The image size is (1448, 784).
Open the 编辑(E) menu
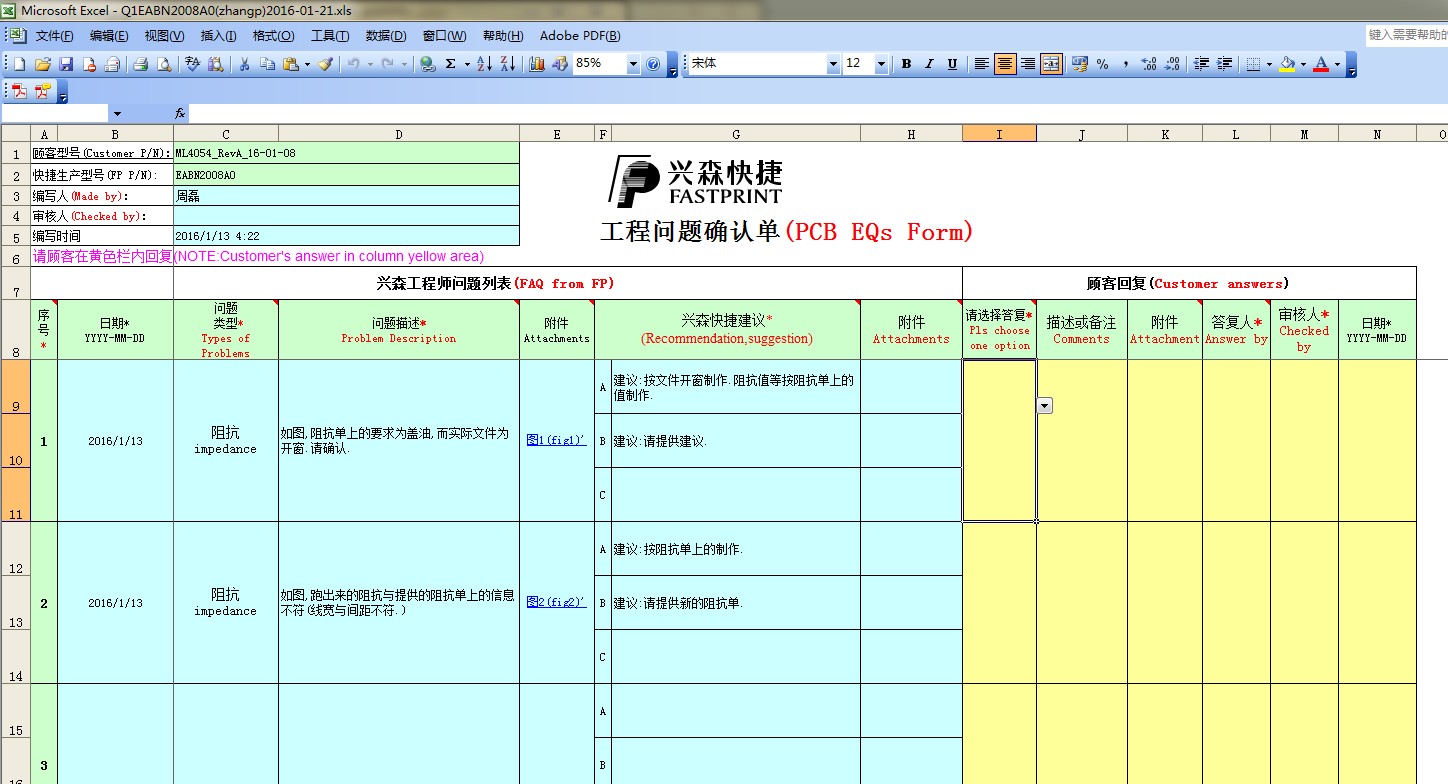(109, 36)
